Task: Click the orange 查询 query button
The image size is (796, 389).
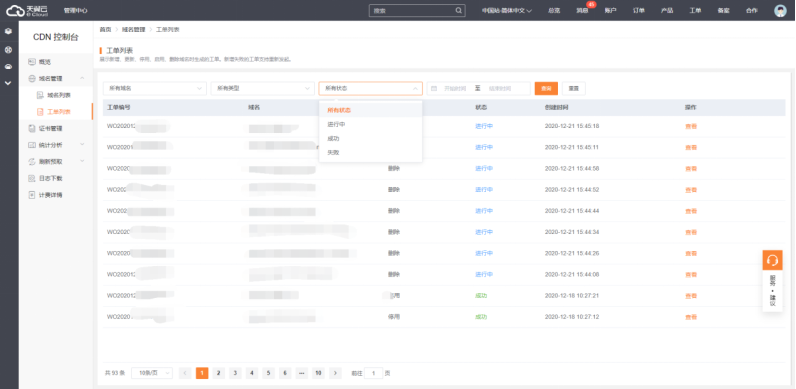Action: (x=546, y=88)
